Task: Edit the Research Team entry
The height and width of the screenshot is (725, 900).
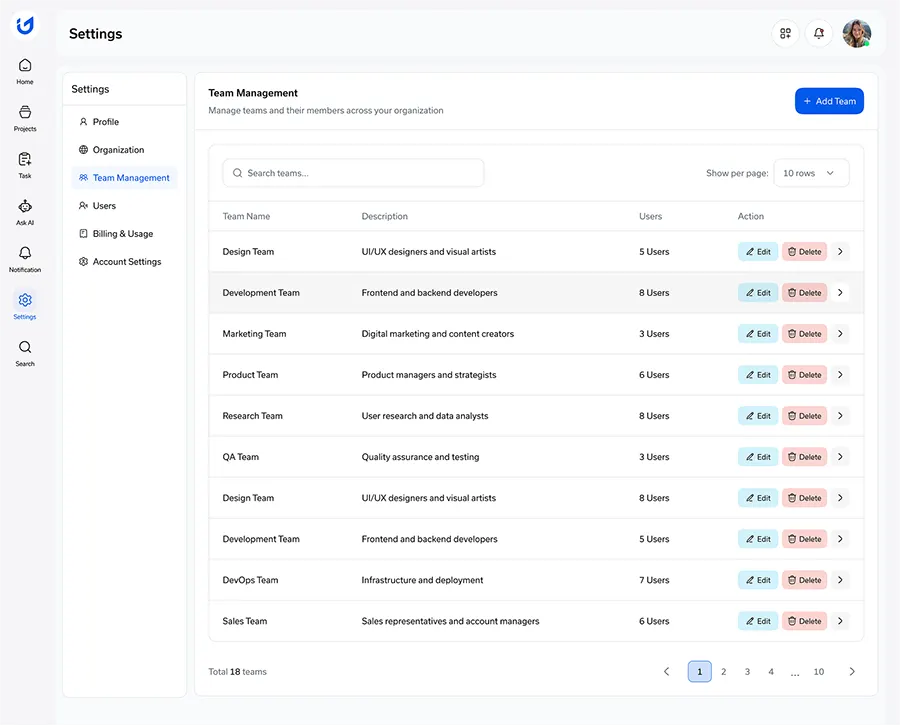Action: 758,416
